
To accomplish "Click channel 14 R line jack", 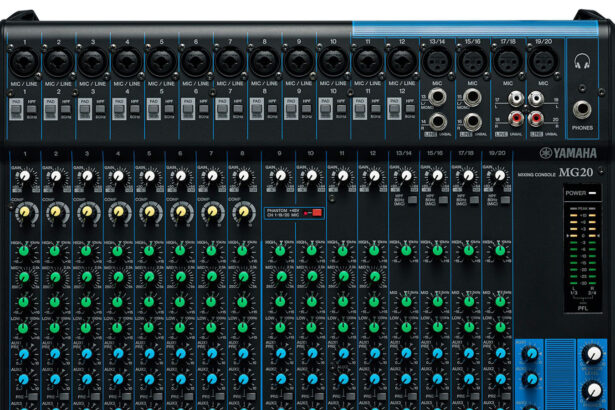I will [x=437, y=122].
